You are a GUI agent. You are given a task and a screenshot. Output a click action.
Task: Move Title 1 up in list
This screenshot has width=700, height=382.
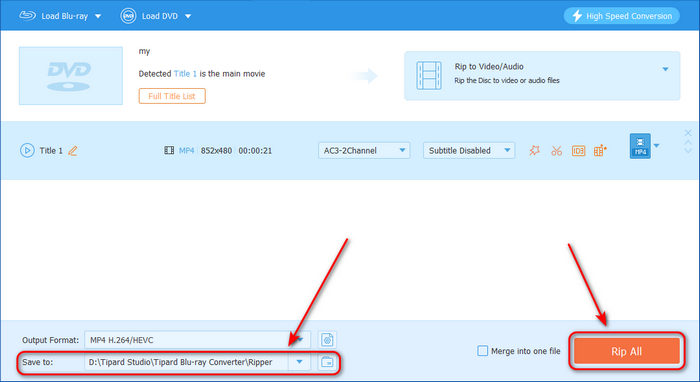688,142
